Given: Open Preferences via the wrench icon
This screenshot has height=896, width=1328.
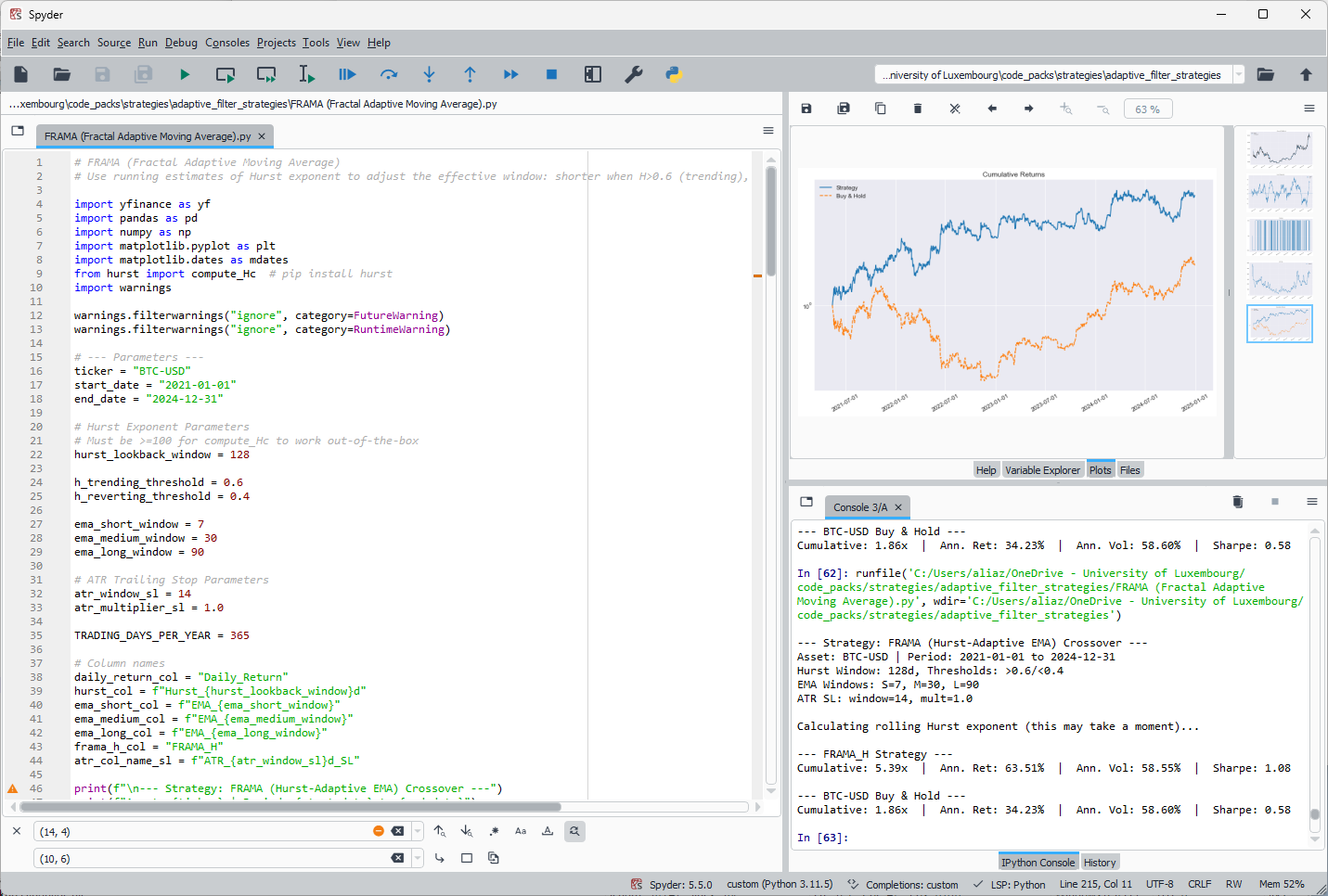Looking at the screenshot, I should [x=634, y=74].
